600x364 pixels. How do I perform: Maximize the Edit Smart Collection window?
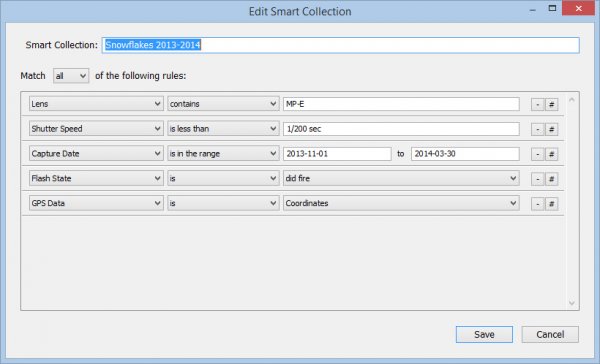point(552,8)
